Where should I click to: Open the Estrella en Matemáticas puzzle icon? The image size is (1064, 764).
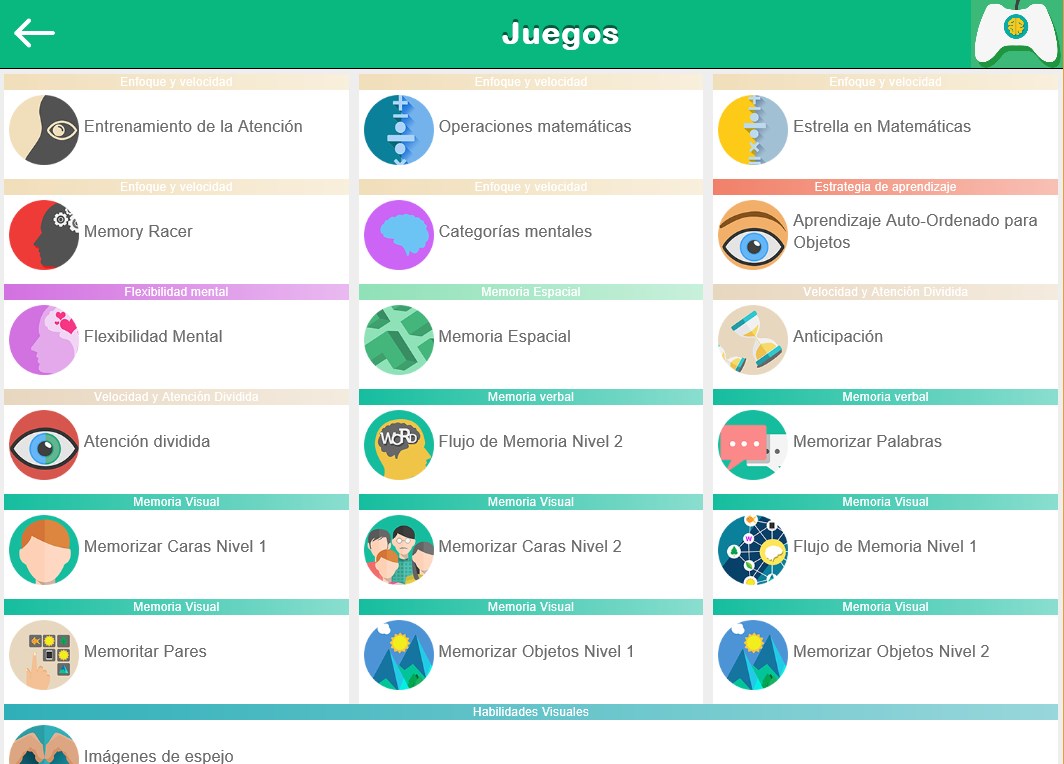point(752,127)
